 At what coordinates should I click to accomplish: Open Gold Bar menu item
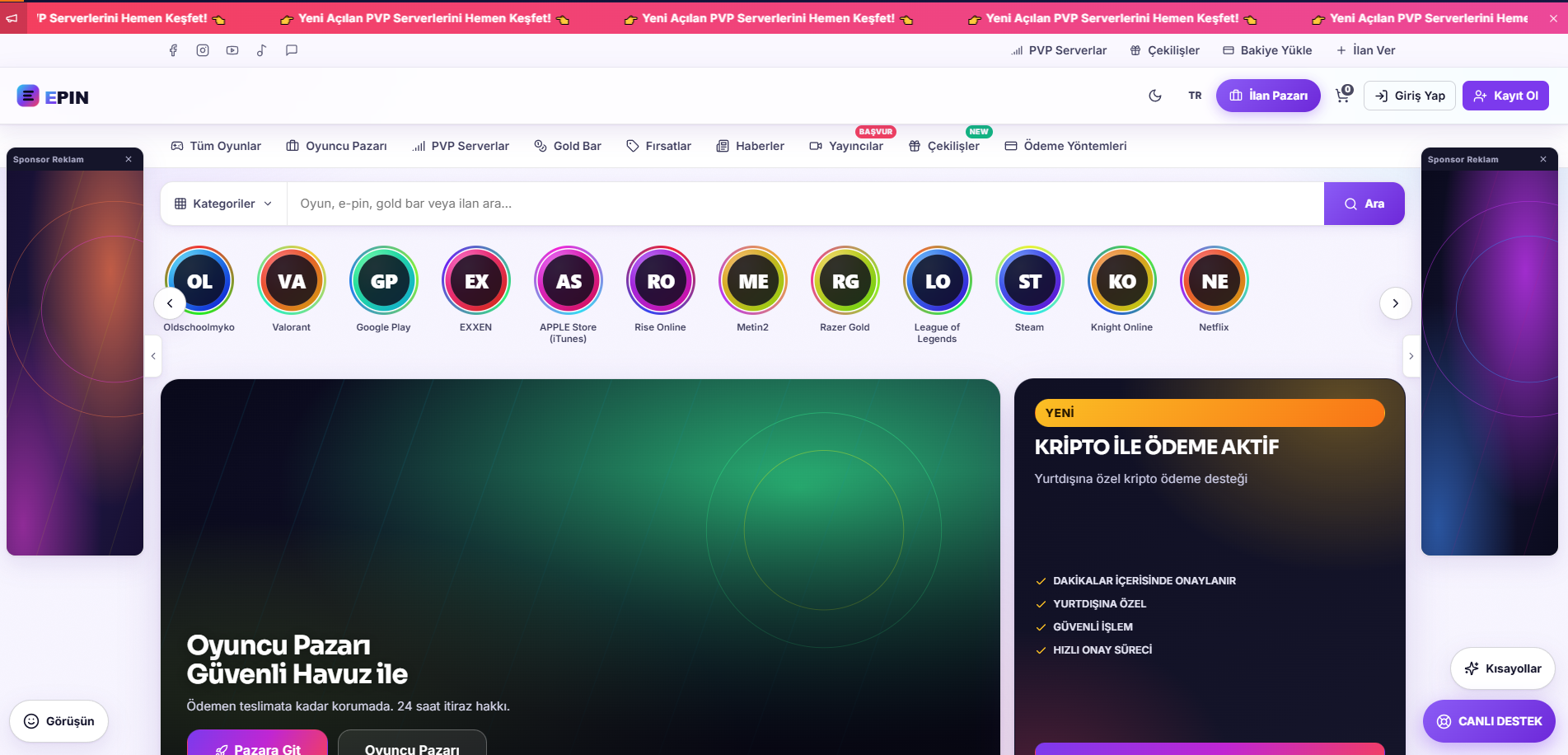568,146
